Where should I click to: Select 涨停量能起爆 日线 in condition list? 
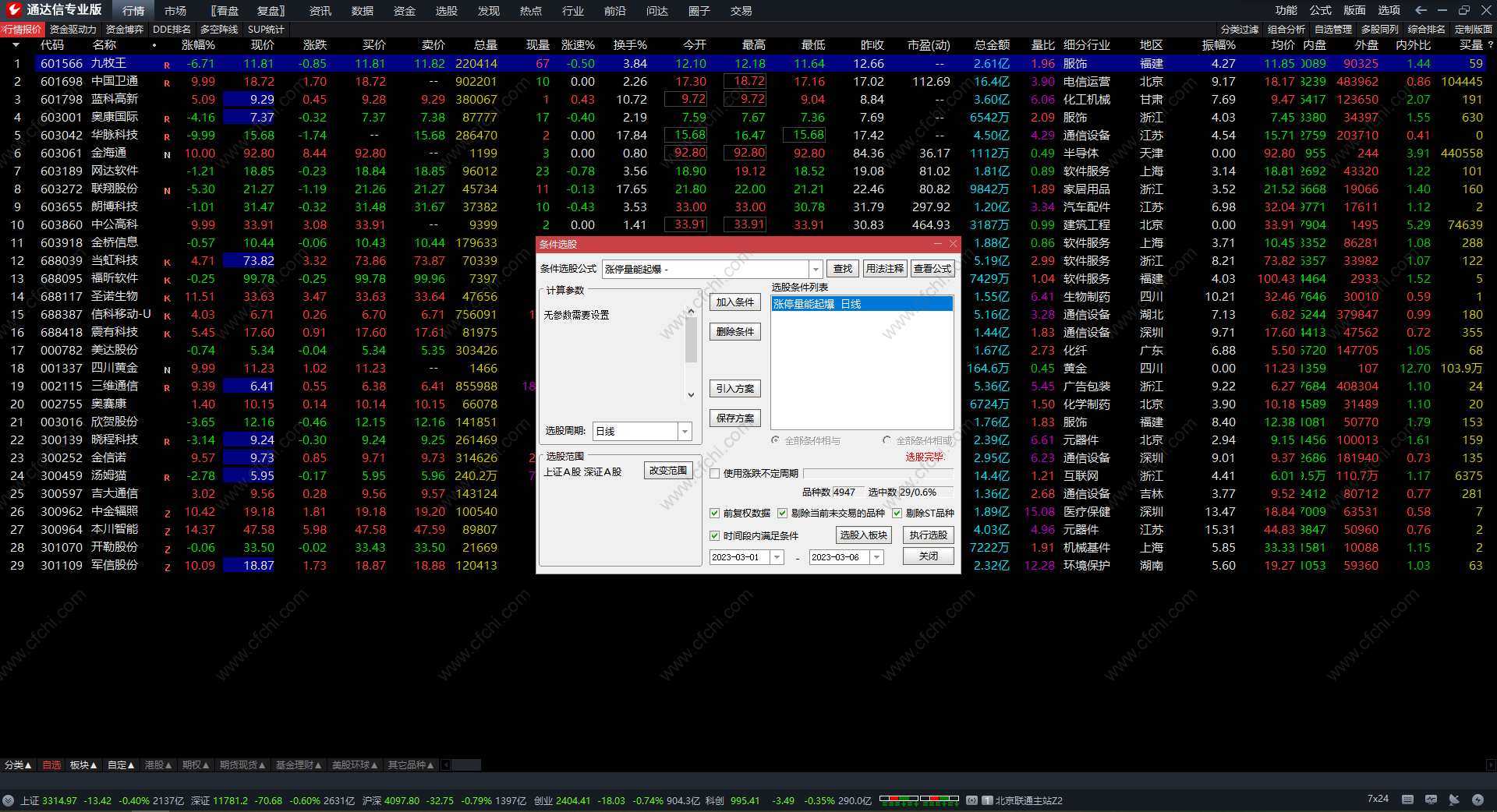862,304
